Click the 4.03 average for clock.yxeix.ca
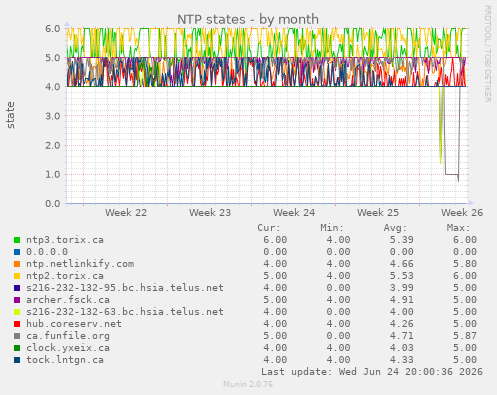 click(x=402, y=348)
